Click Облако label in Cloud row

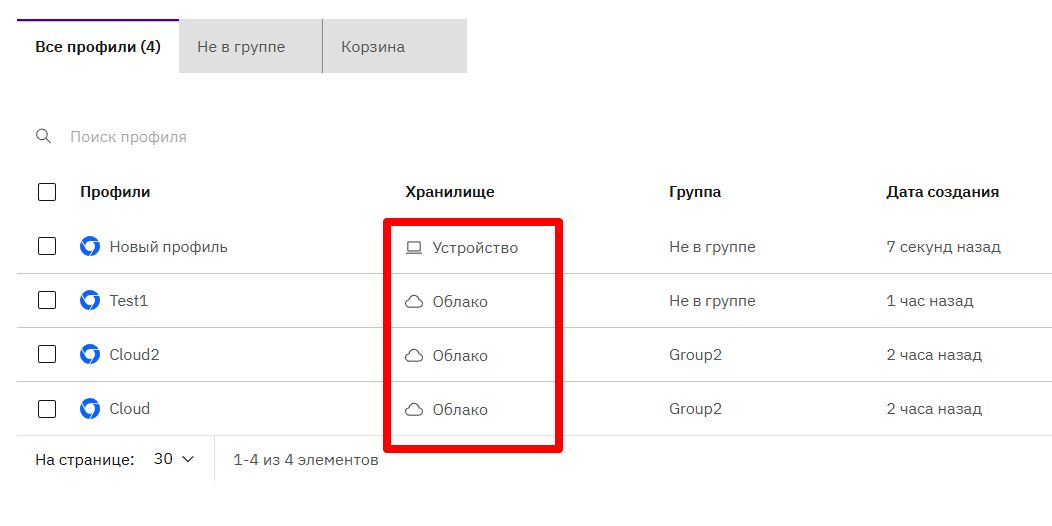point(460,409)
